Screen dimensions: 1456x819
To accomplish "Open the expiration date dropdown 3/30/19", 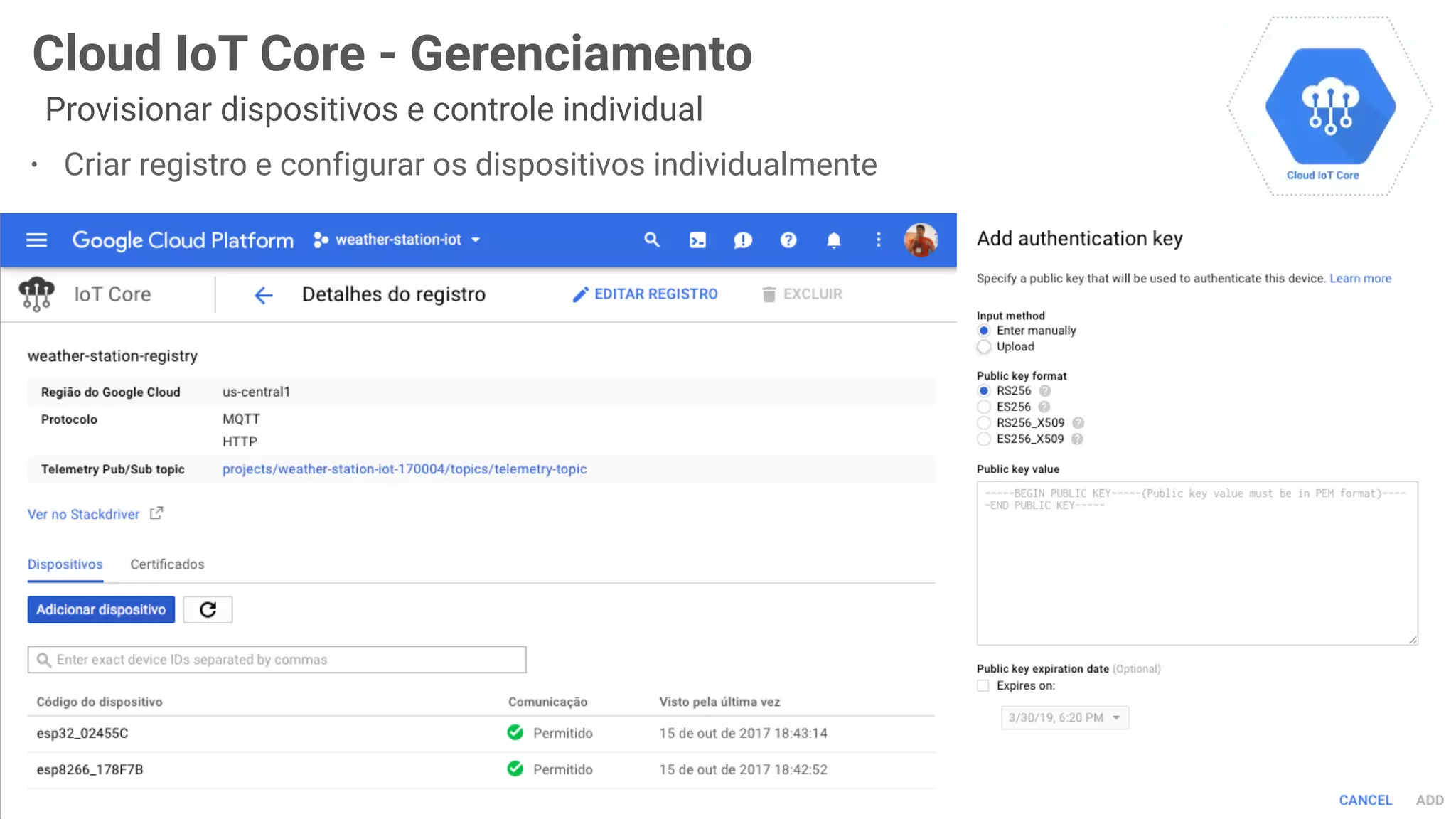I will 1064,718.
